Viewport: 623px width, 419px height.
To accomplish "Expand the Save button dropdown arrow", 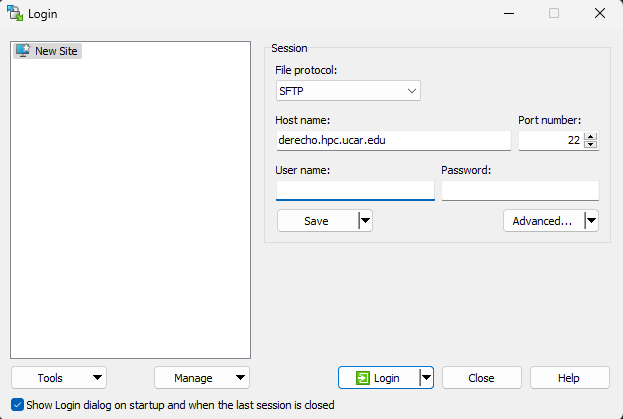I will click(x=365, y=221).
